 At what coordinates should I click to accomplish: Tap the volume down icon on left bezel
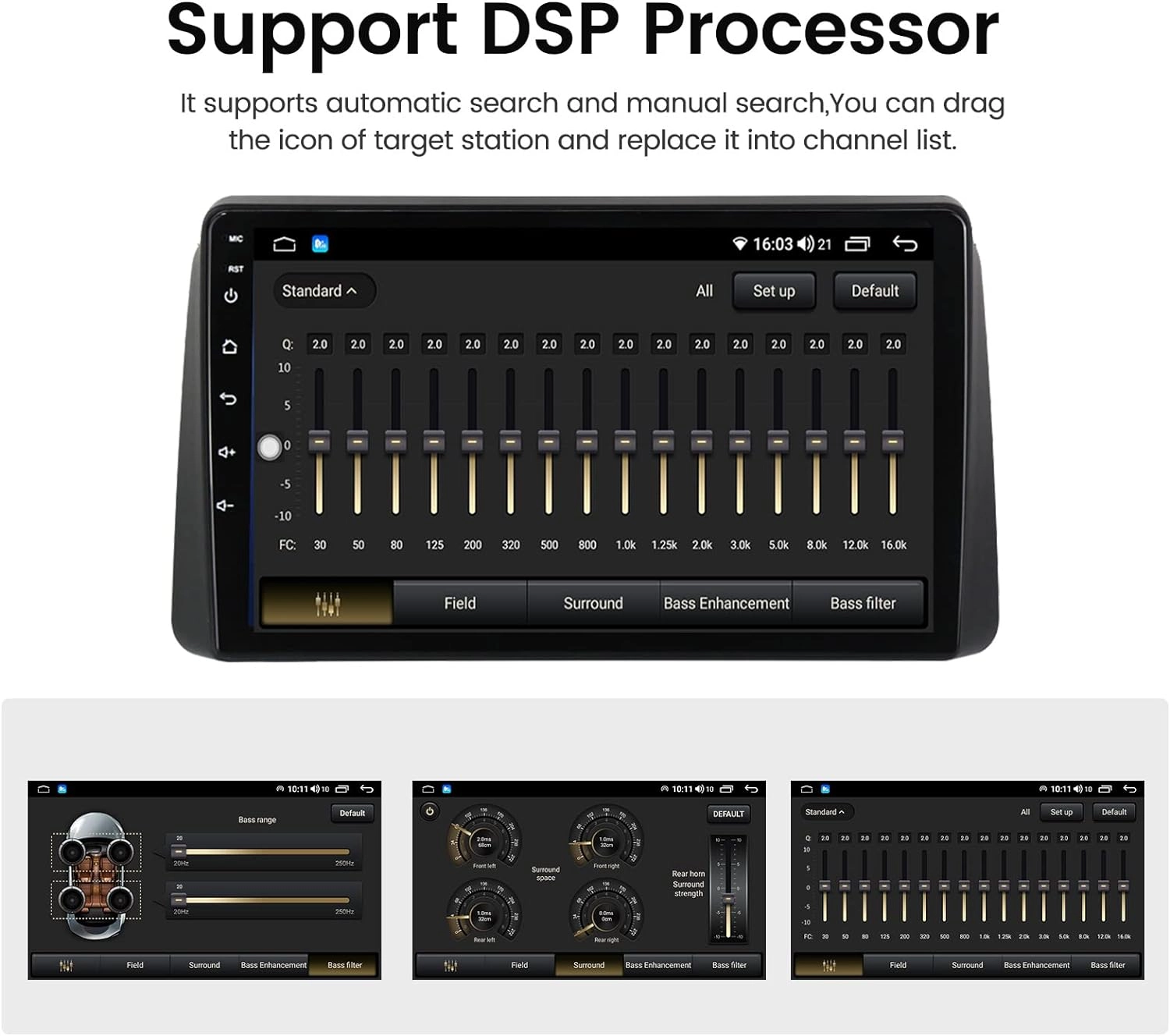pyautogui.click(x=225, y=506)
